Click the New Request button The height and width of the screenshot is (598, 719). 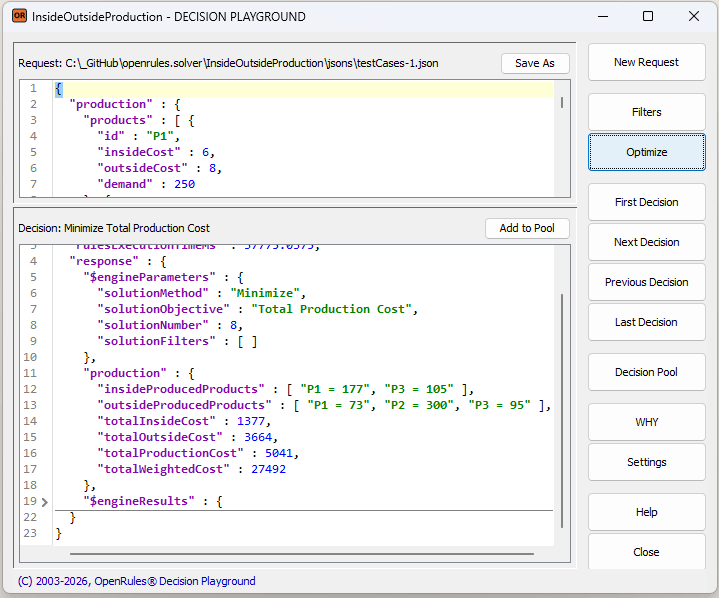(646, 62)
